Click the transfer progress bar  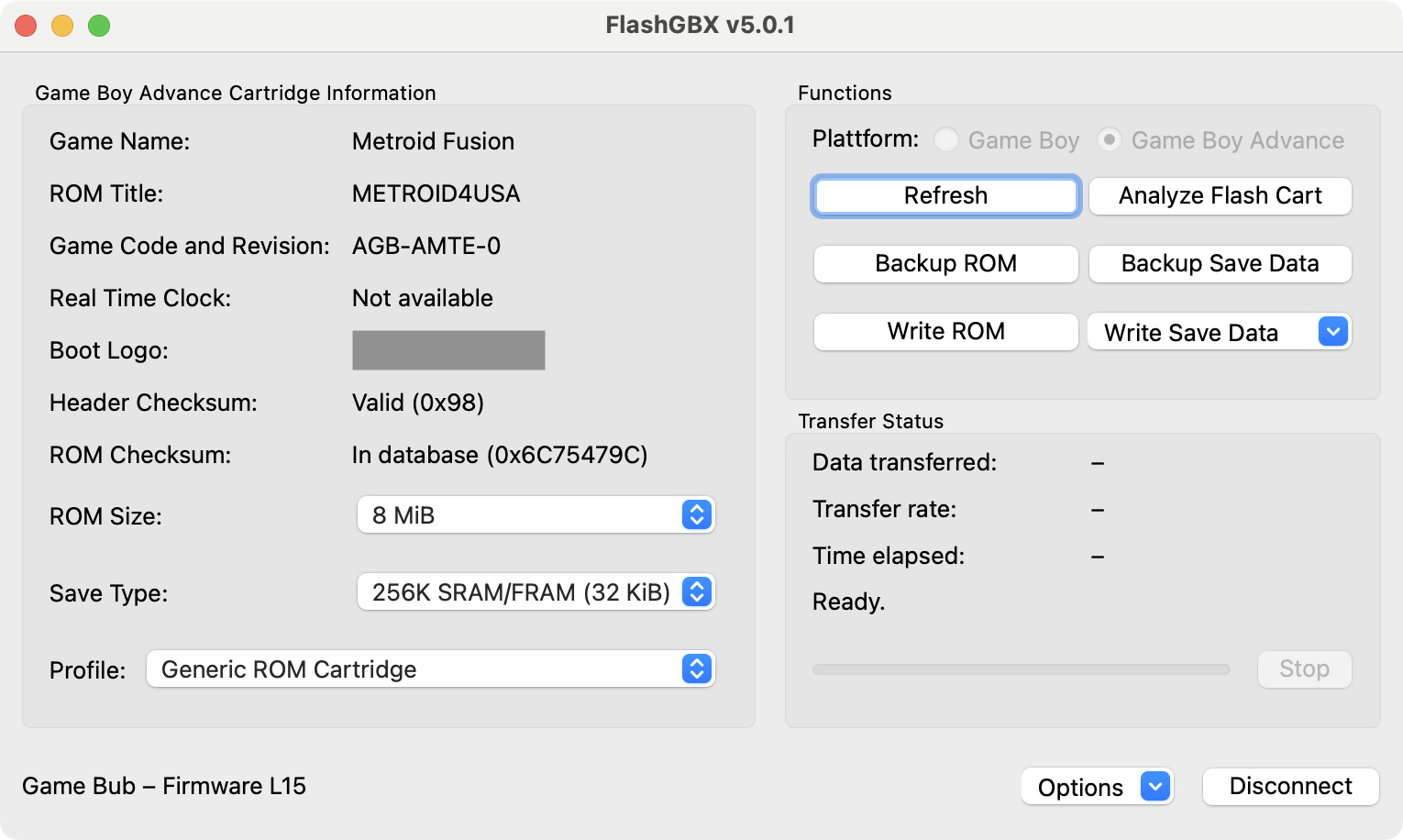(1022, 669)
